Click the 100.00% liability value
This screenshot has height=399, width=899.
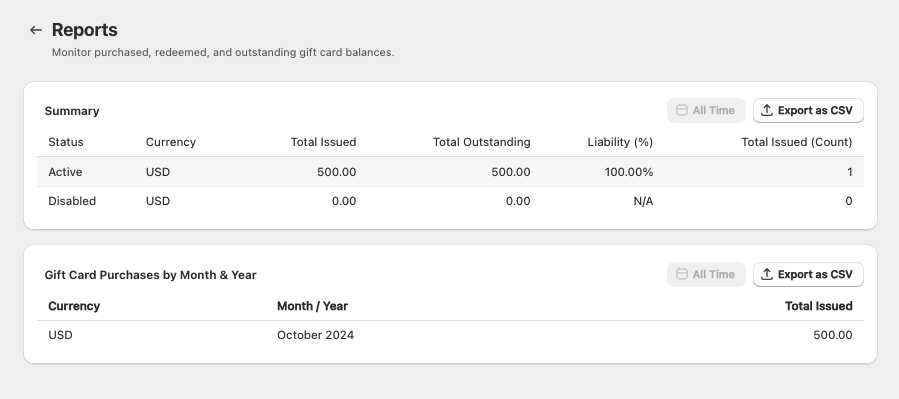[x=629, y=172]
